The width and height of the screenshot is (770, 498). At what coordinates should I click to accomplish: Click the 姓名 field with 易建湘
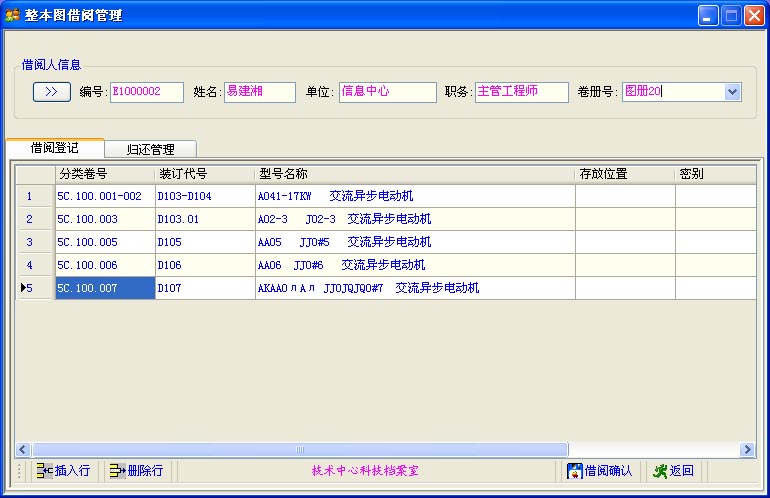(259, 92)
